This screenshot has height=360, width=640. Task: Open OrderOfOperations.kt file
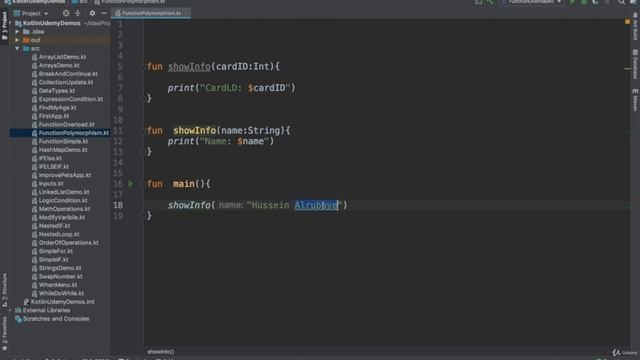point(69,243)
